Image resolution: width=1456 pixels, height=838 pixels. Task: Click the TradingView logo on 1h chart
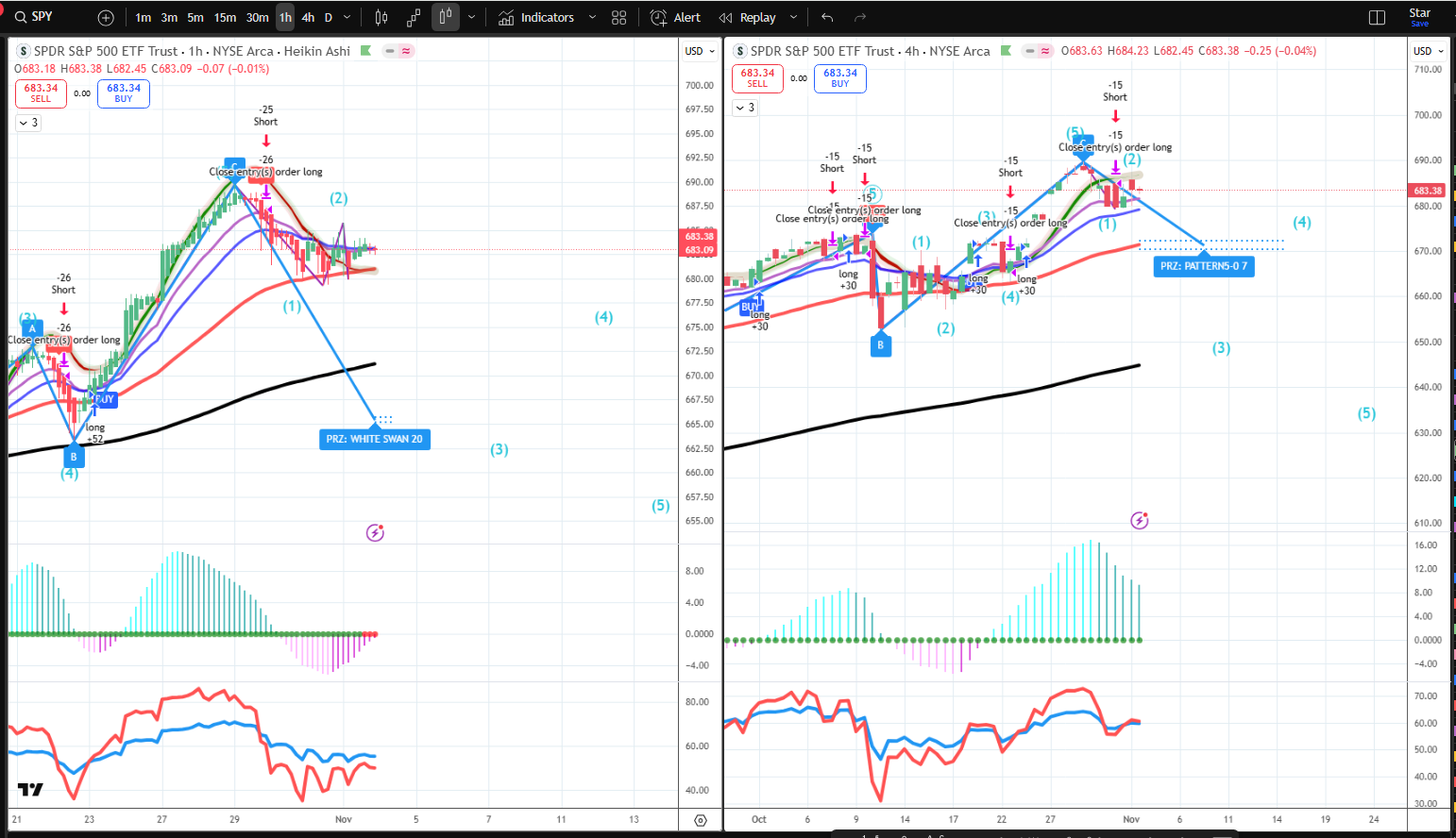pyautogui.click(x=30, y=790)
